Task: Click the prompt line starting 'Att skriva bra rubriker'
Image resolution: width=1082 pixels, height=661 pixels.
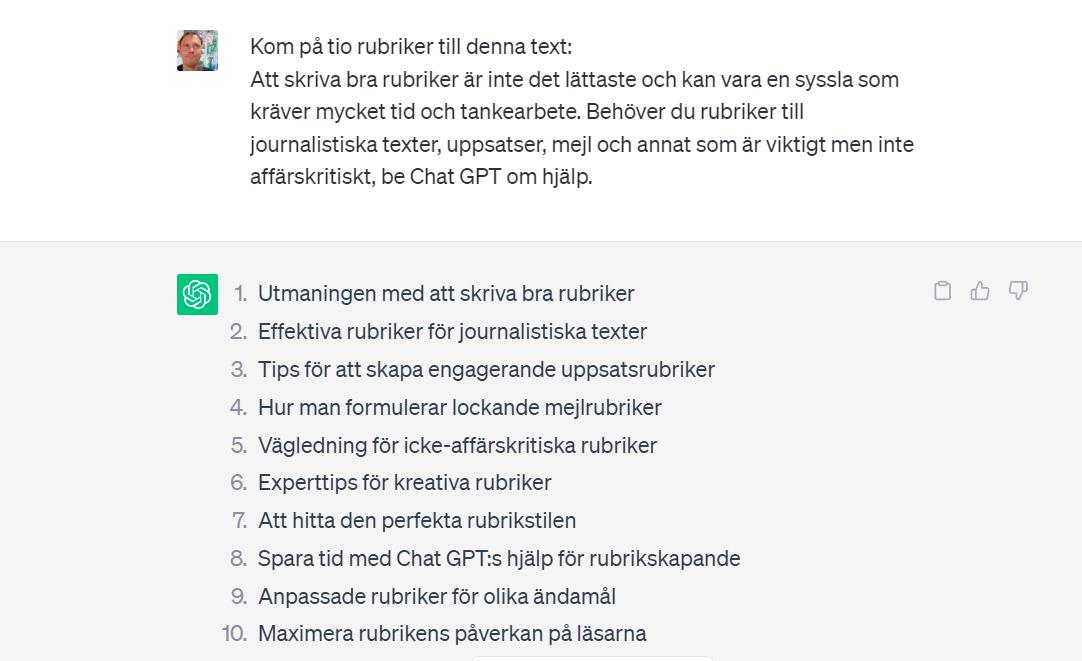Action: pyautogui.click(x=574, y=79)
